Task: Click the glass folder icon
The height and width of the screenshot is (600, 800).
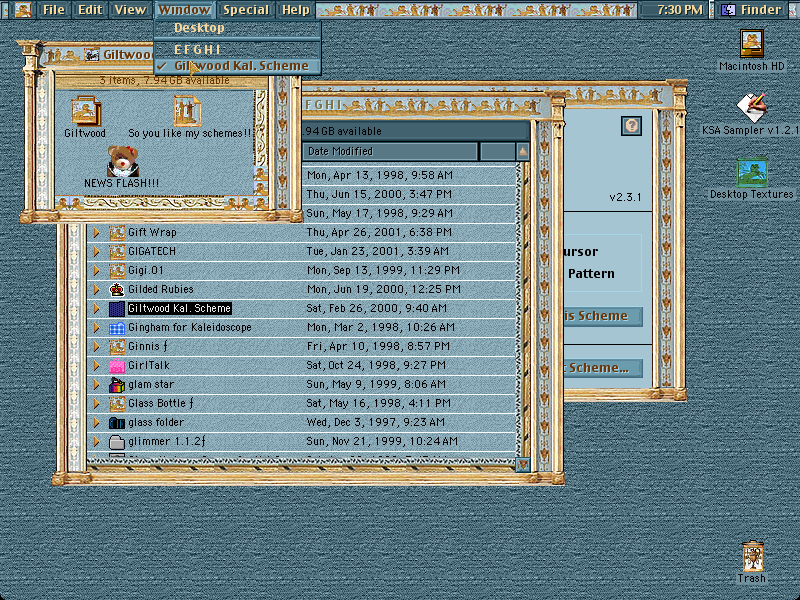Action: [x=117, y=423]
